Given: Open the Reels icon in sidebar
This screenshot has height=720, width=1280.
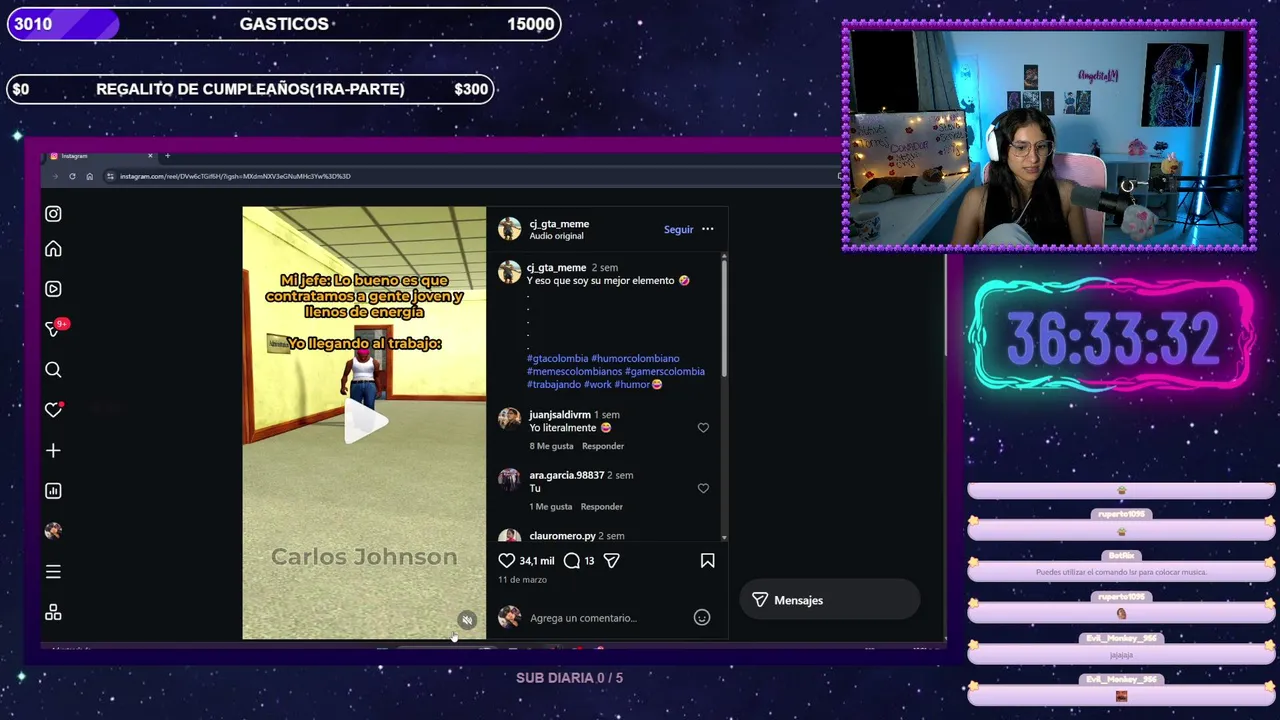Looking at the screenshot, I should 53,289.
